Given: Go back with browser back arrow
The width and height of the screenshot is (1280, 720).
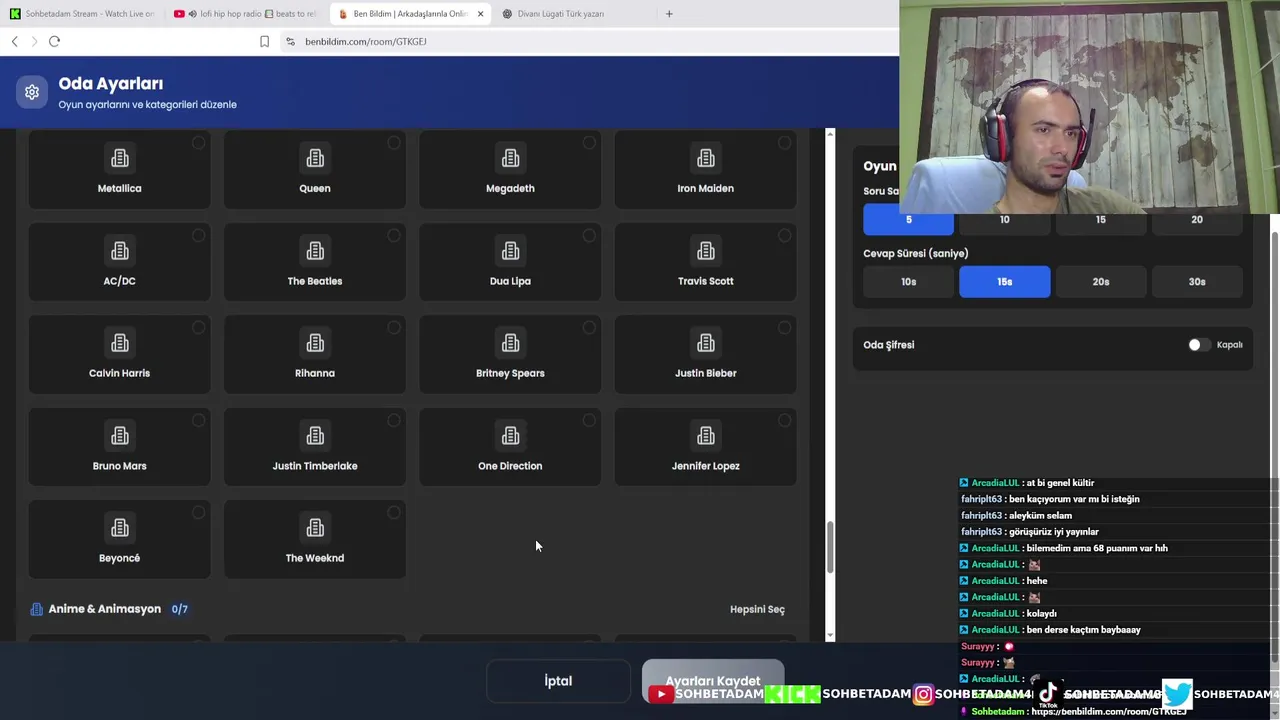Looking at the screenshot, I should click(14, 41).
